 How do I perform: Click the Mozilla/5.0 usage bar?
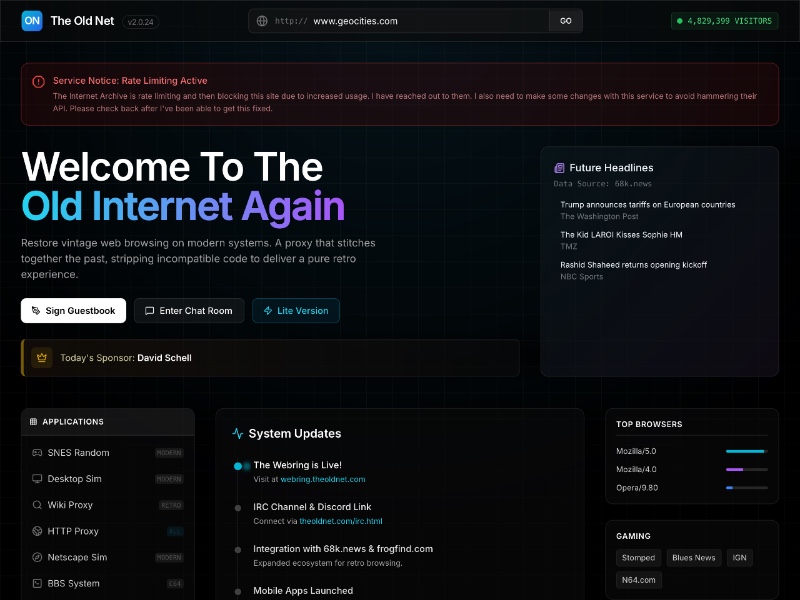pos(746,452)
